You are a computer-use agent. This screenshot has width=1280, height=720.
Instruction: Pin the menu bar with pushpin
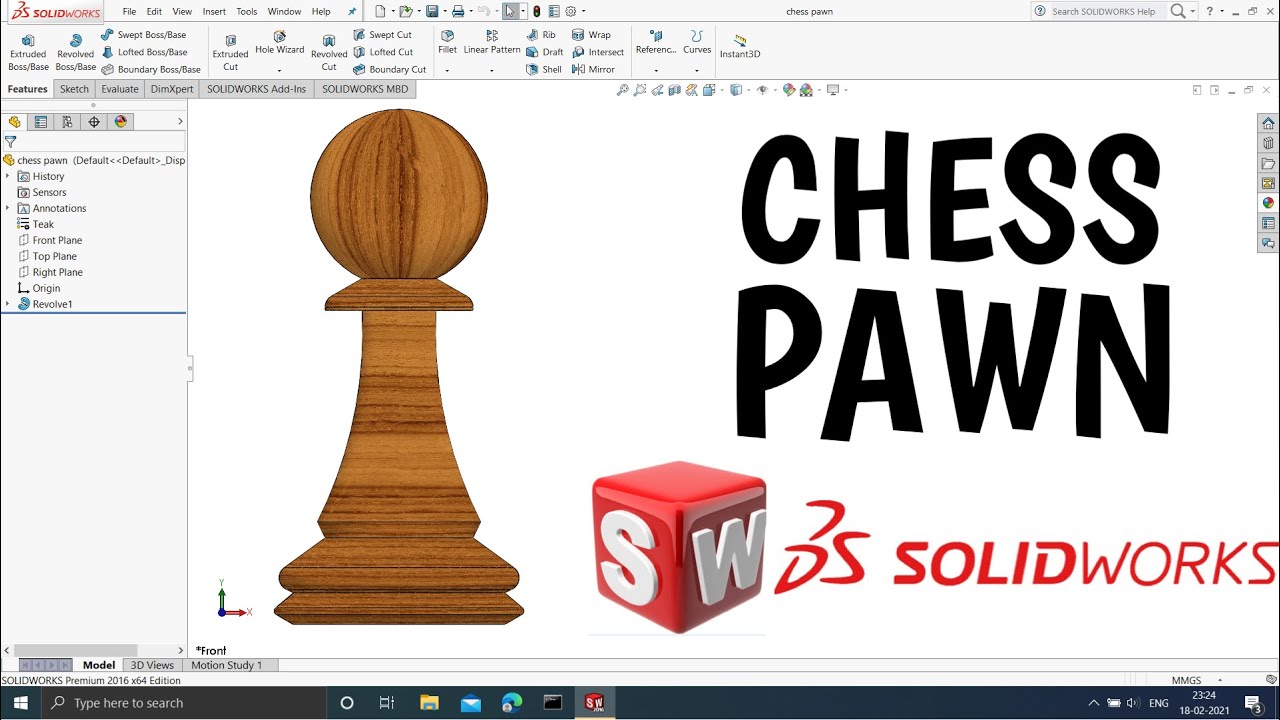click(351, 12)
